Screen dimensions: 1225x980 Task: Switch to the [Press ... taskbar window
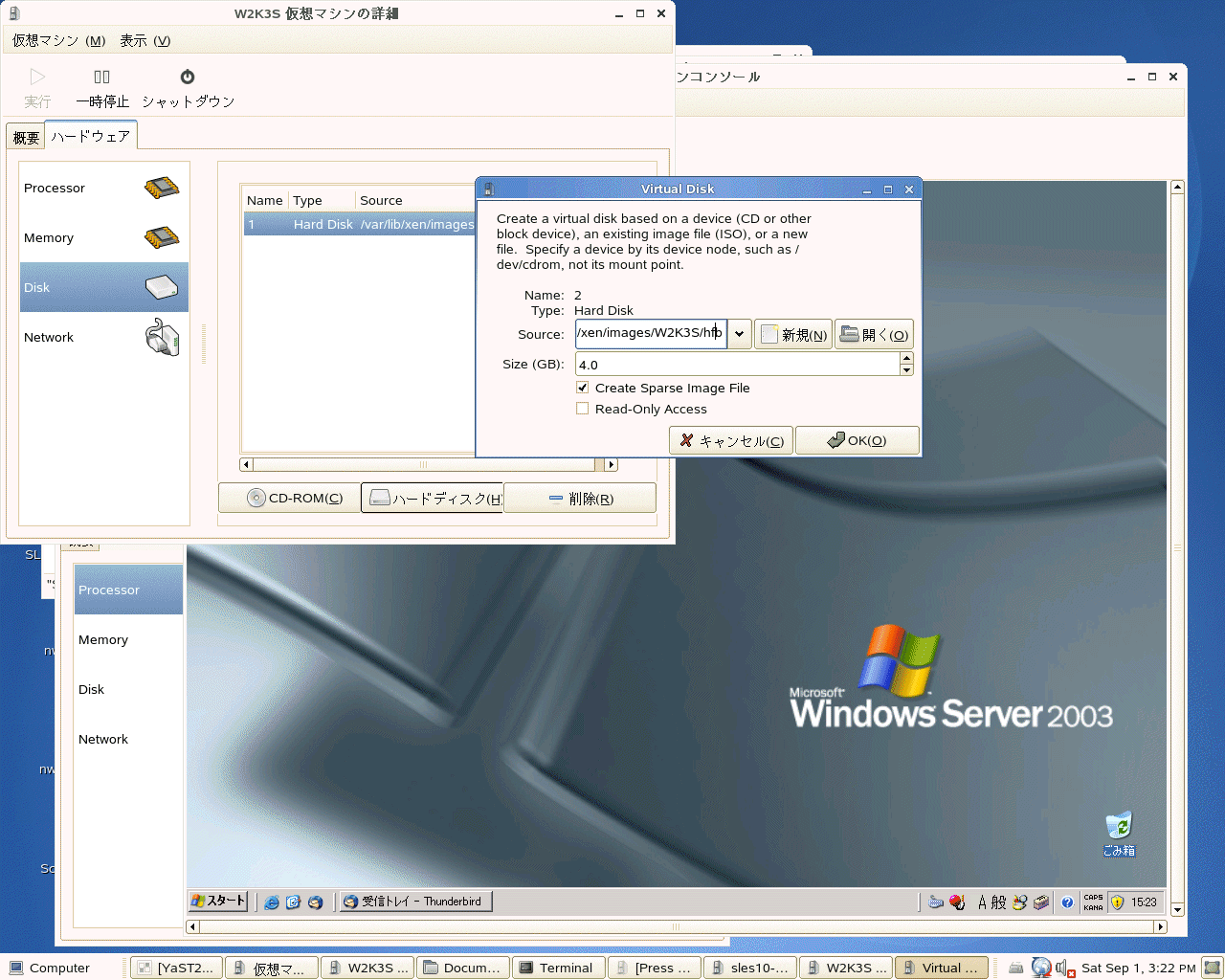655,968
